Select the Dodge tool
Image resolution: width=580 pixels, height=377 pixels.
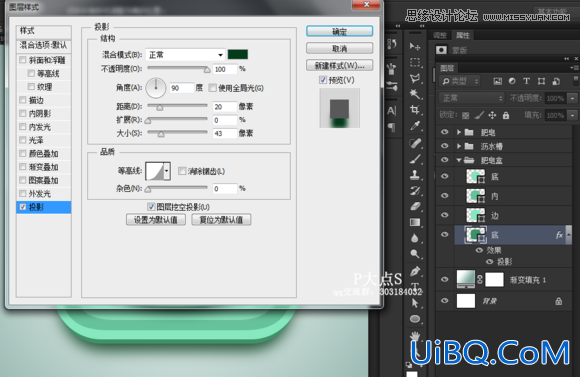415,254
